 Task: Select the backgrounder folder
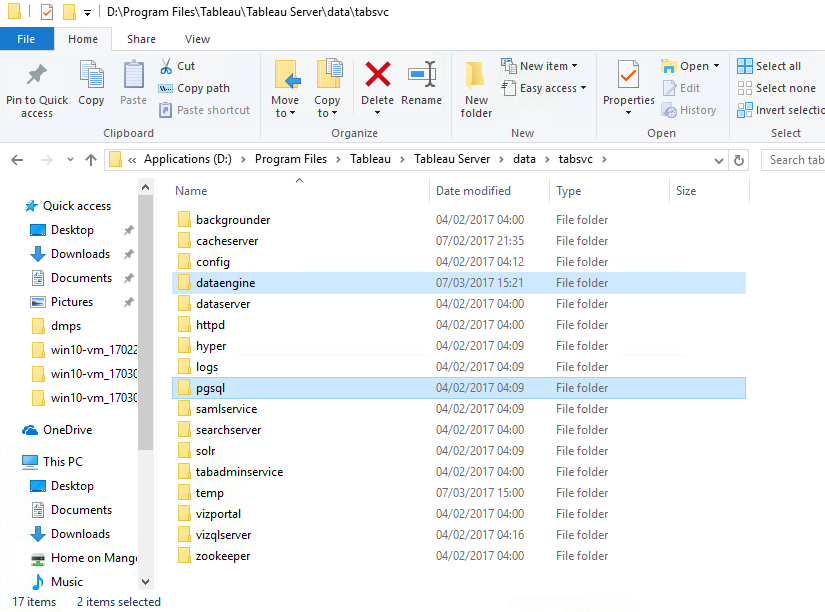pos(459,220)
